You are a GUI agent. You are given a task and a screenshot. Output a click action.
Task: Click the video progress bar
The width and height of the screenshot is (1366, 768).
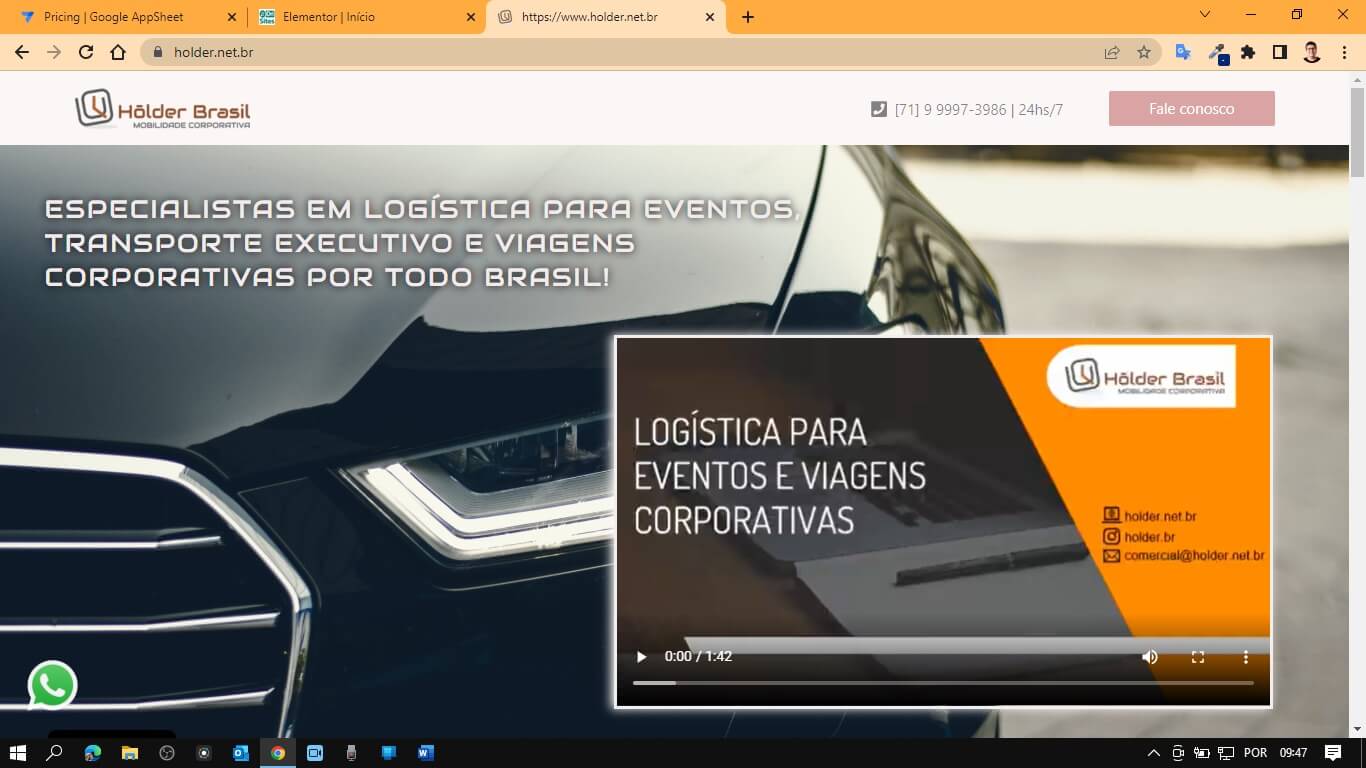pos(942,683)
